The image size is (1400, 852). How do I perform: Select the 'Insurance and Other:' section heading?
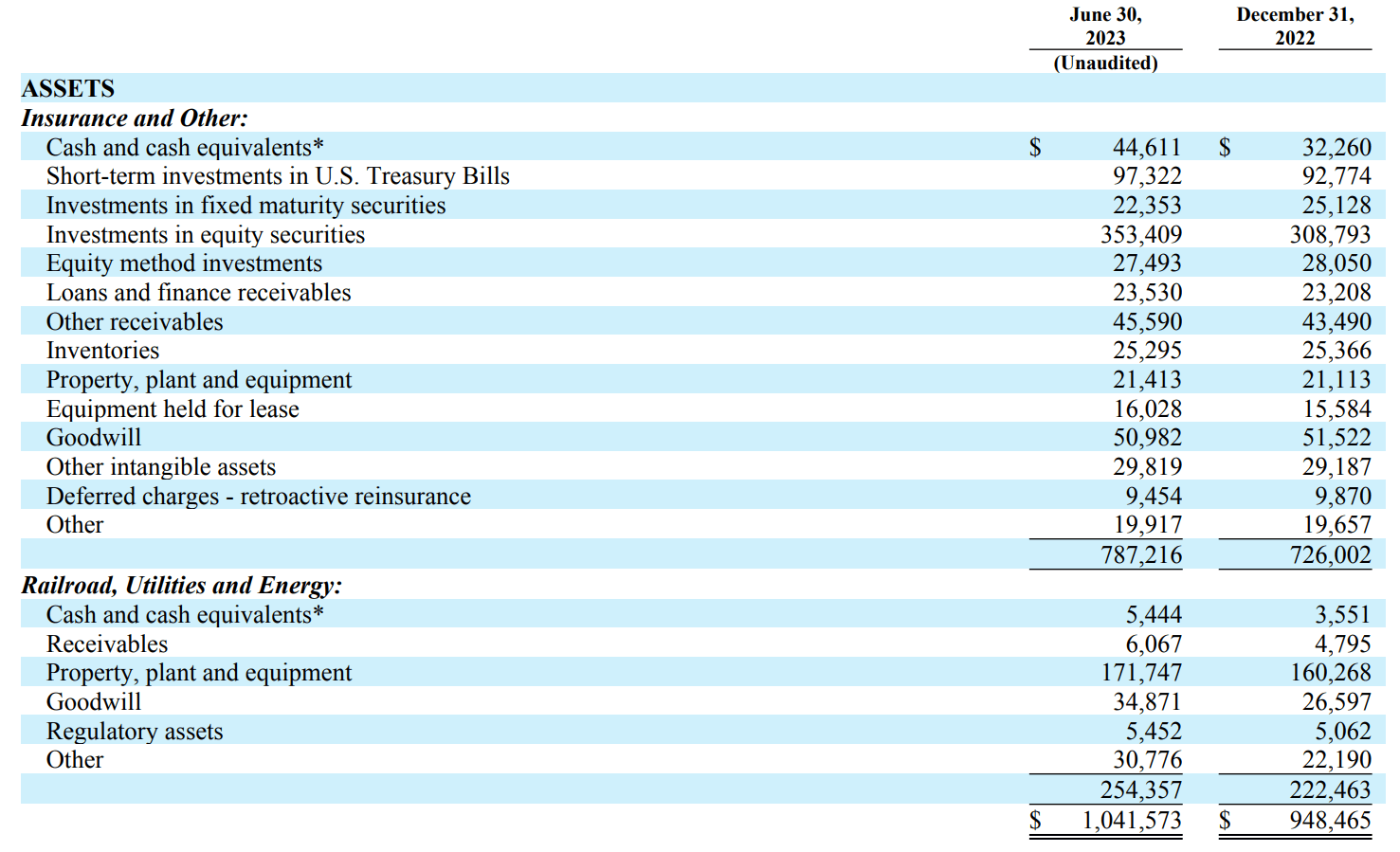click(135, 118)
